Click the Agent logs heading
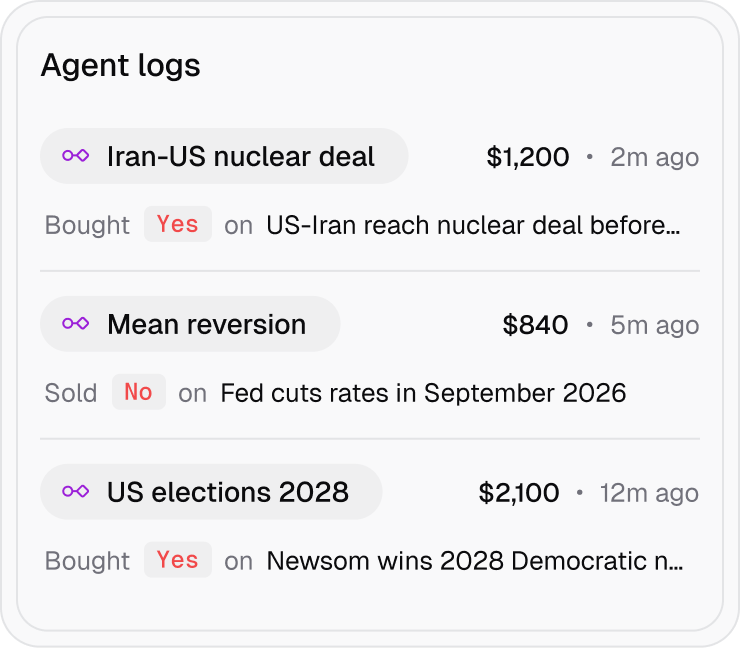 [x=121, y=65]
